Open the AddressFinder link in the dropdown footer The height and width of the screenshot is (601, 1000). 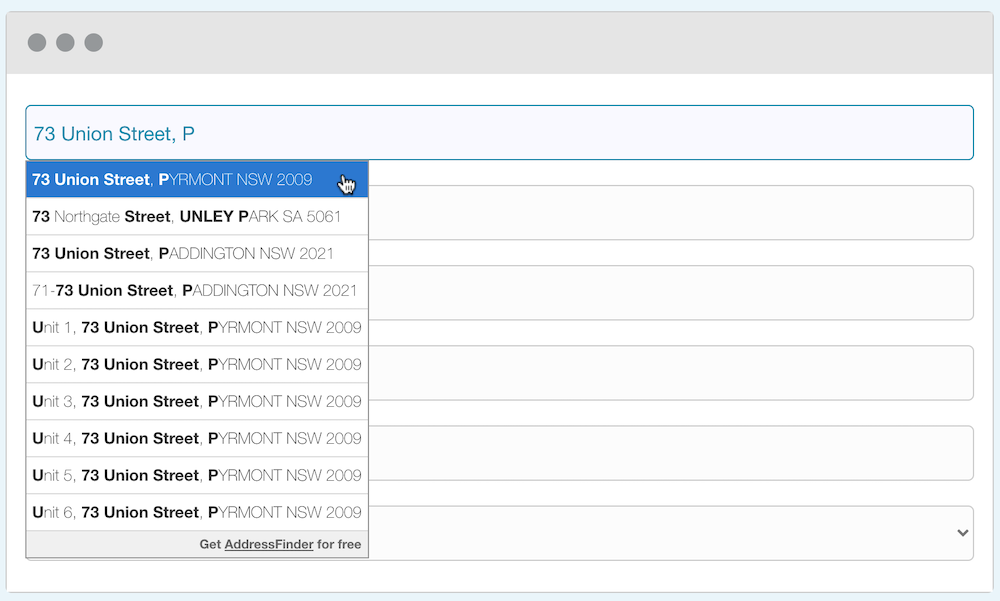268,544
